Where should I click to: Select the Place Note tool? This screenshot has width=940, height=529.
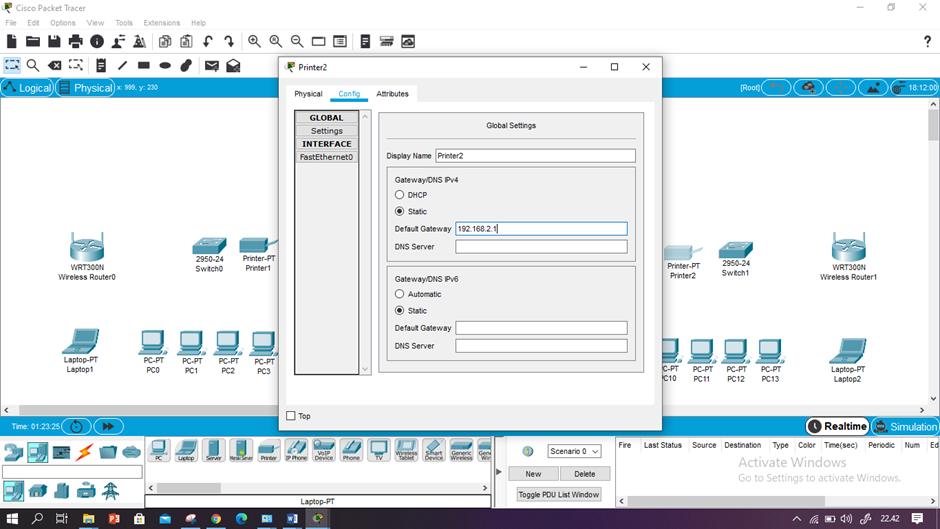[101, 65]
